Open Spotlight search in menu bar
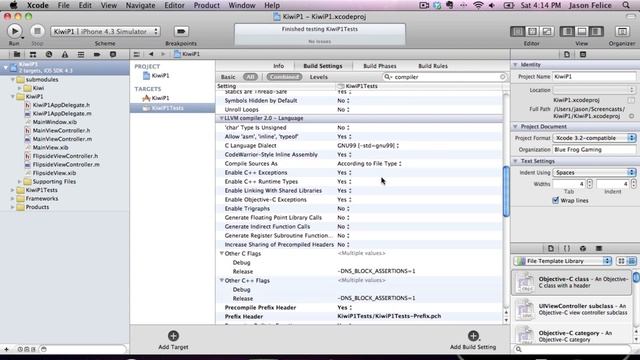 [x=626, y=5]
